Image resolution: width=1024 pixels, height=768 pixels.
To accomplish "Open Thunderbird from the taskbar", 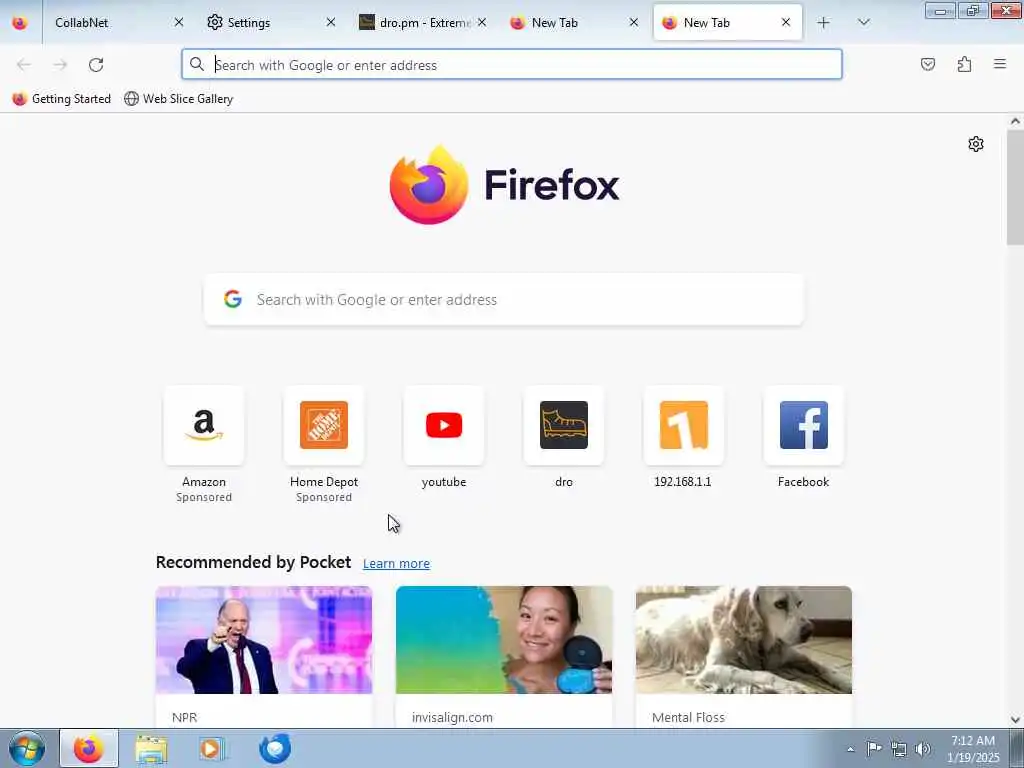I will (x=274, y=748).
